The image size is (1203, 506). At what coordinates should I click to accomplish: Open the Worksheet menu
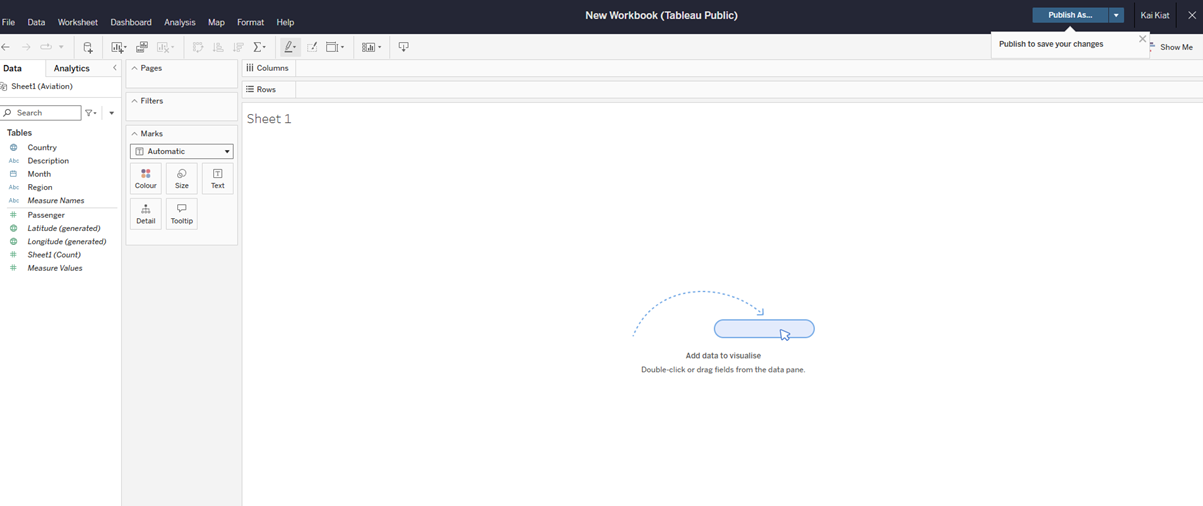[78, 22]
